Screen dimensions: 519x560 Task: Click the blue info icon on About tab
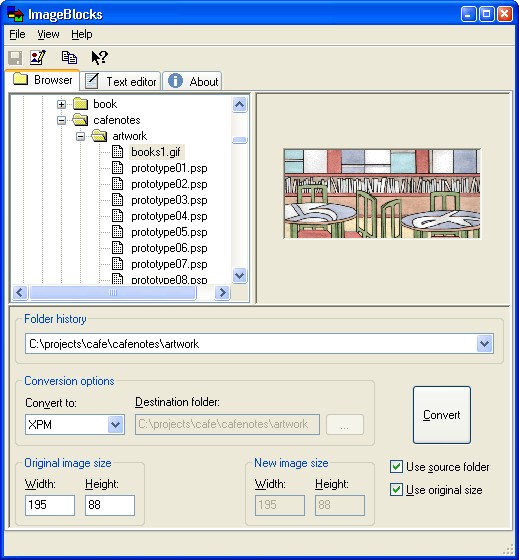175,81
